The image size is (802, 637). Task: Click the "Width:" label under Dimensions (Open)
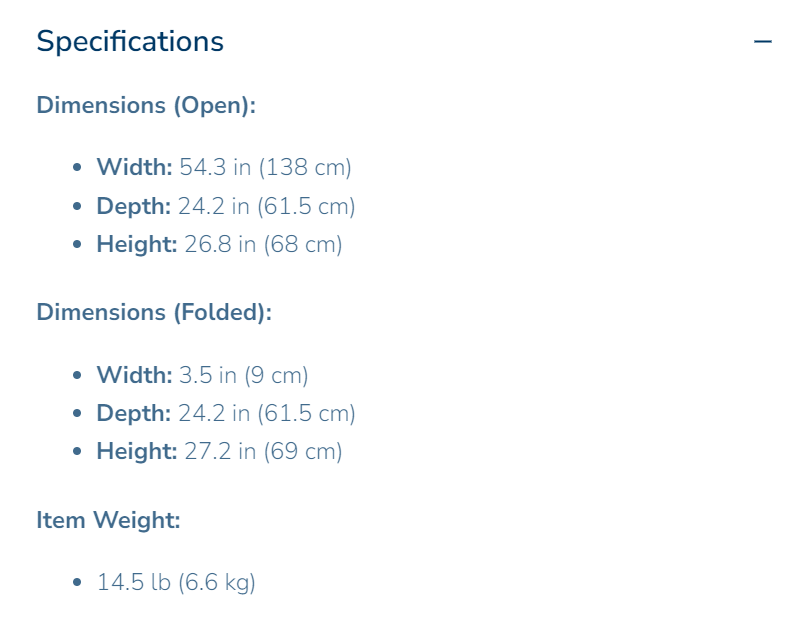coord(135,167)
